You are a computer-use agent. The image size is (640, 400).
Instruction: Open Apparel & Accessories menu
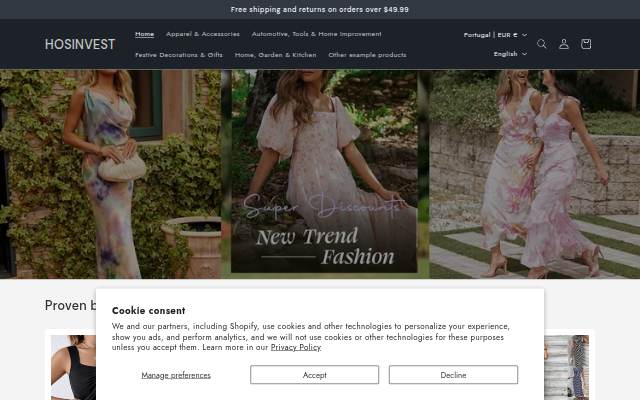click(203, 34)
